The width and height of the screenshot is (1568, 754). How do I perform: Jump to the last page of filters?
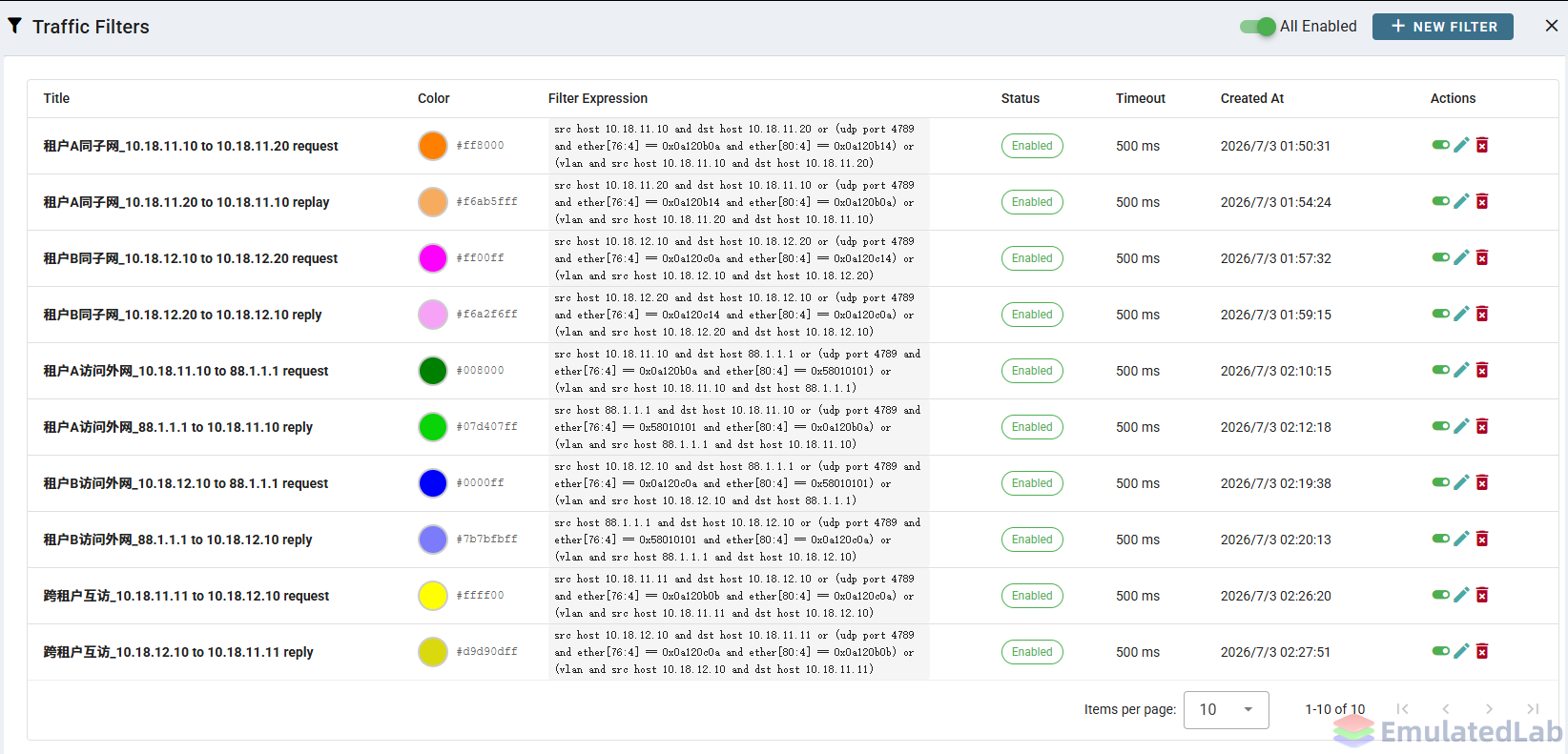tap(1533, 708)
